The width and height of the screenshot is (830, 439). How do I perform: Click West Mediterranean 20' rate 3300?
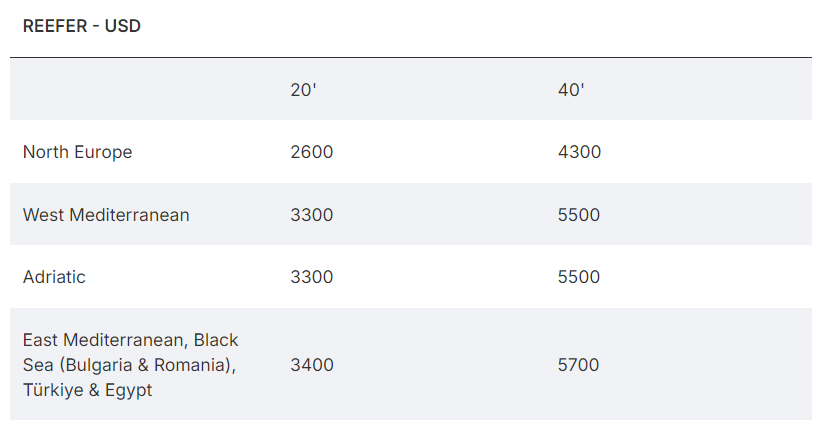[x=311, y=214]
